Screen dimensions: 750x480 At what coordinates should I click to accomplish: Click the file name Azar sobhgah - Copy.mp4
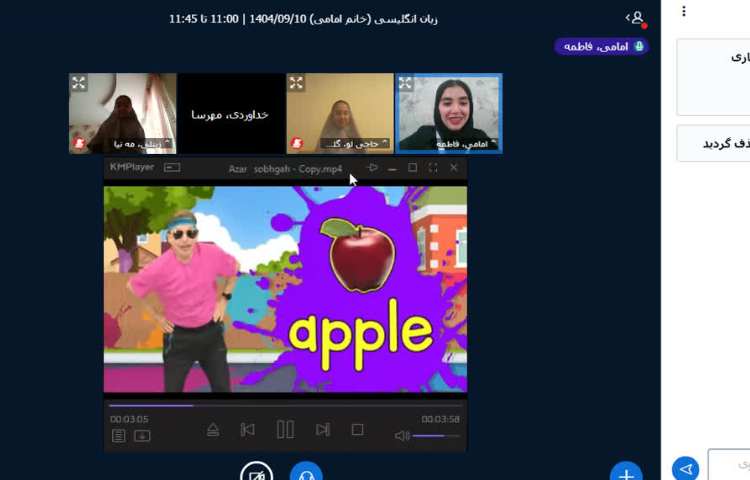coord(285,168)
